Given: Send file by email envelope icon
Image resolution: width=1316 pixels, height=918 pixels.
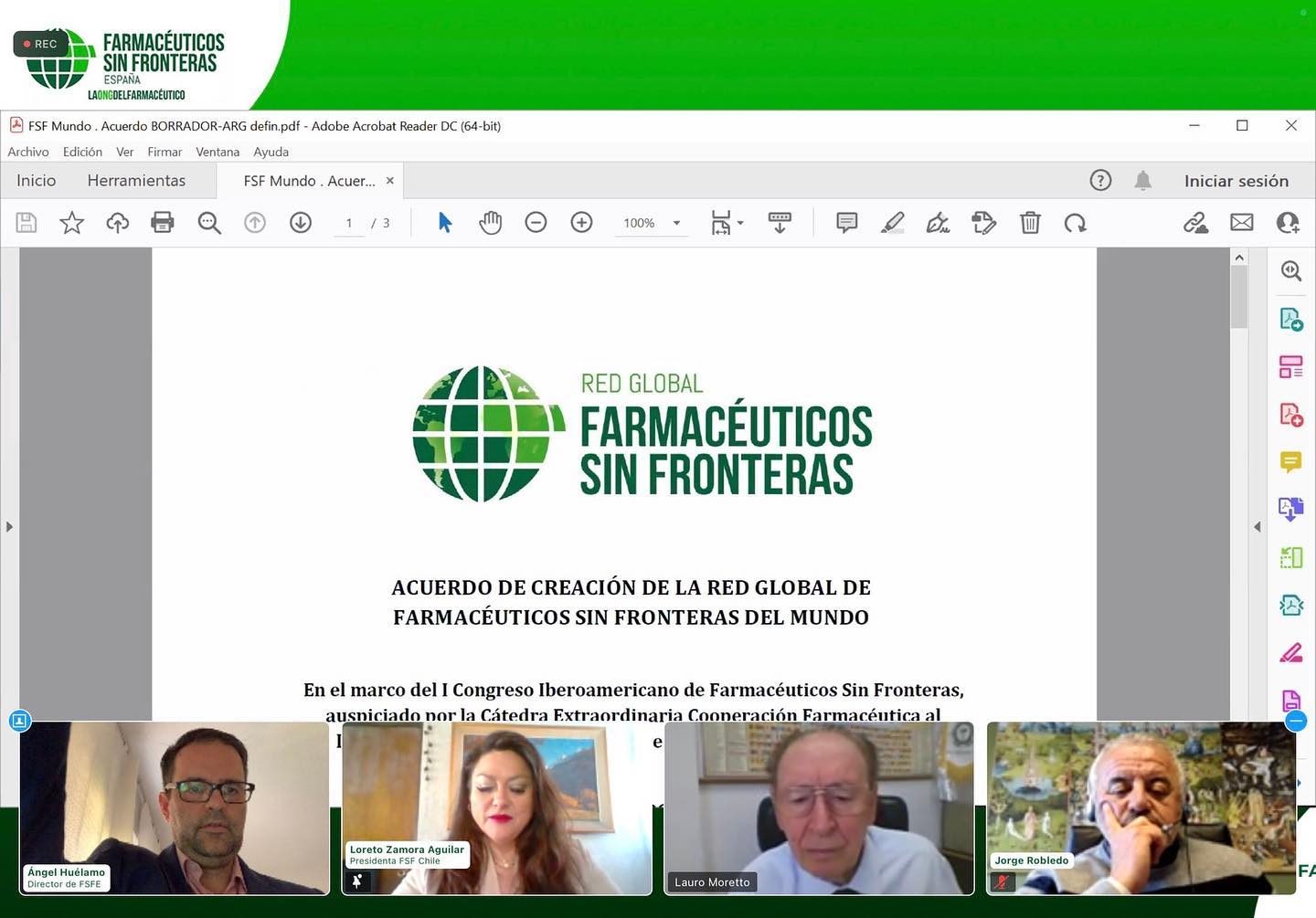Looking at the screenshot, I should [1241, 222].
